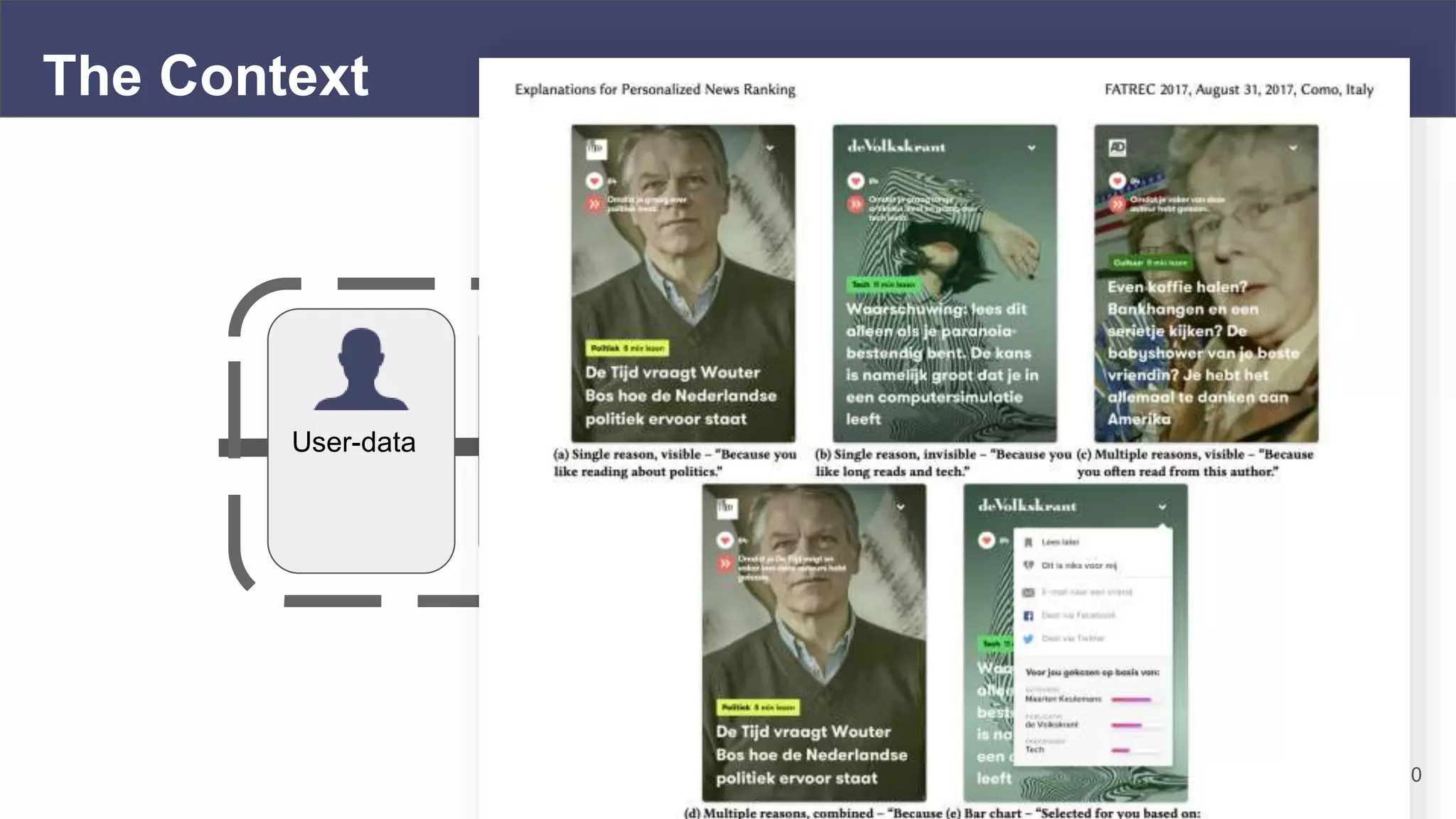Click the bookmark icon beside Lees later
The width and height of the screenshot is (1456, 819).
[1028, 542]
